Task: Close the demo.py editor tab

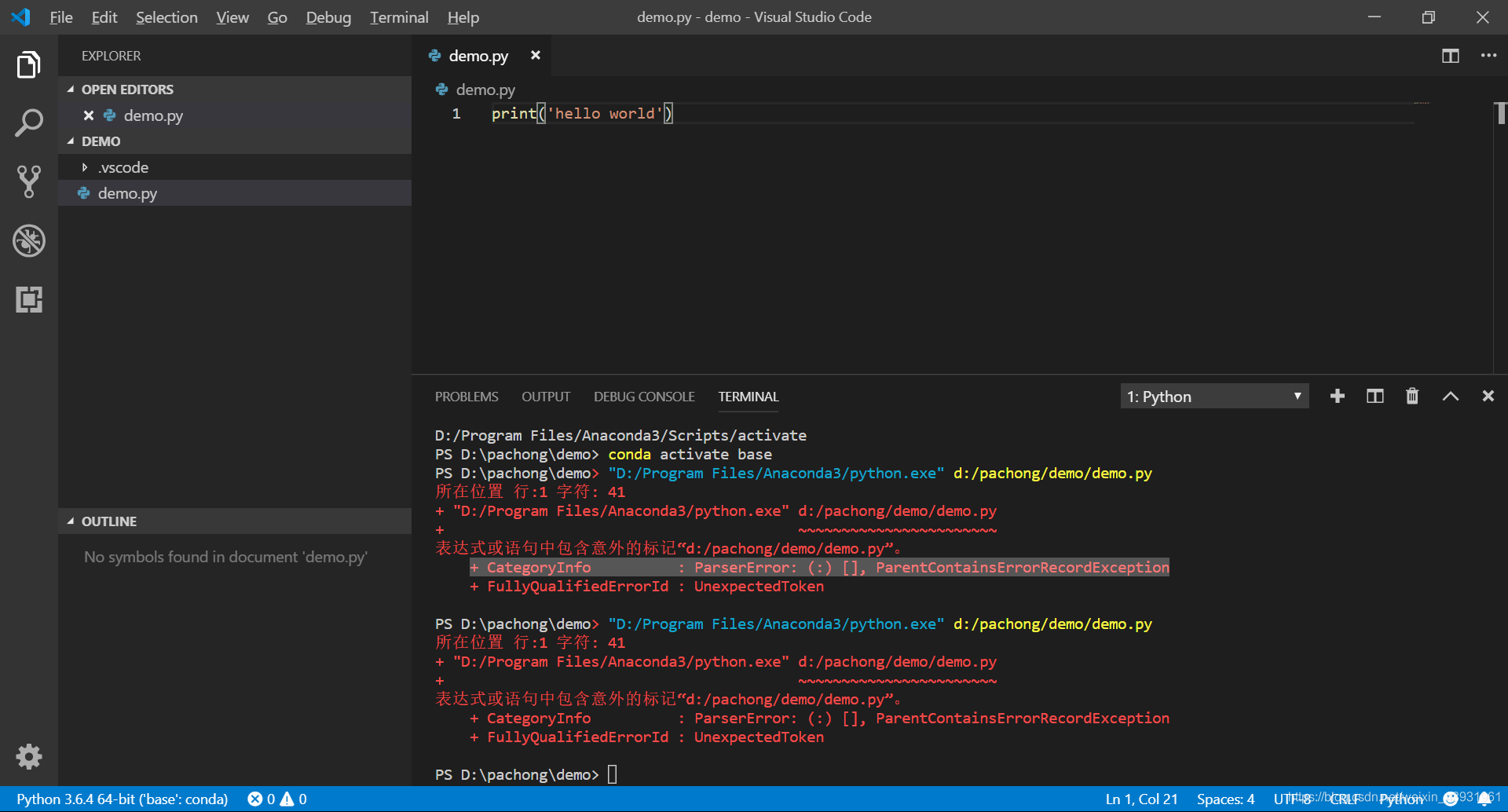Action: click(x=535, y=55)
